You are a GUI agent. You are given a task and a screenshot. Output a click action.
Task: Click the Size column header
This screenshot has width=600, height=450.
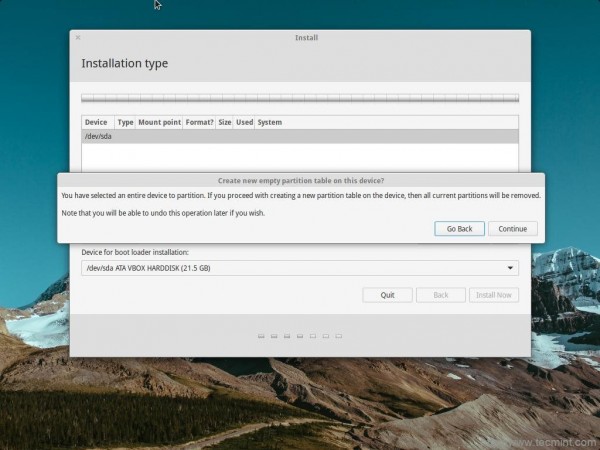[225, 122]
